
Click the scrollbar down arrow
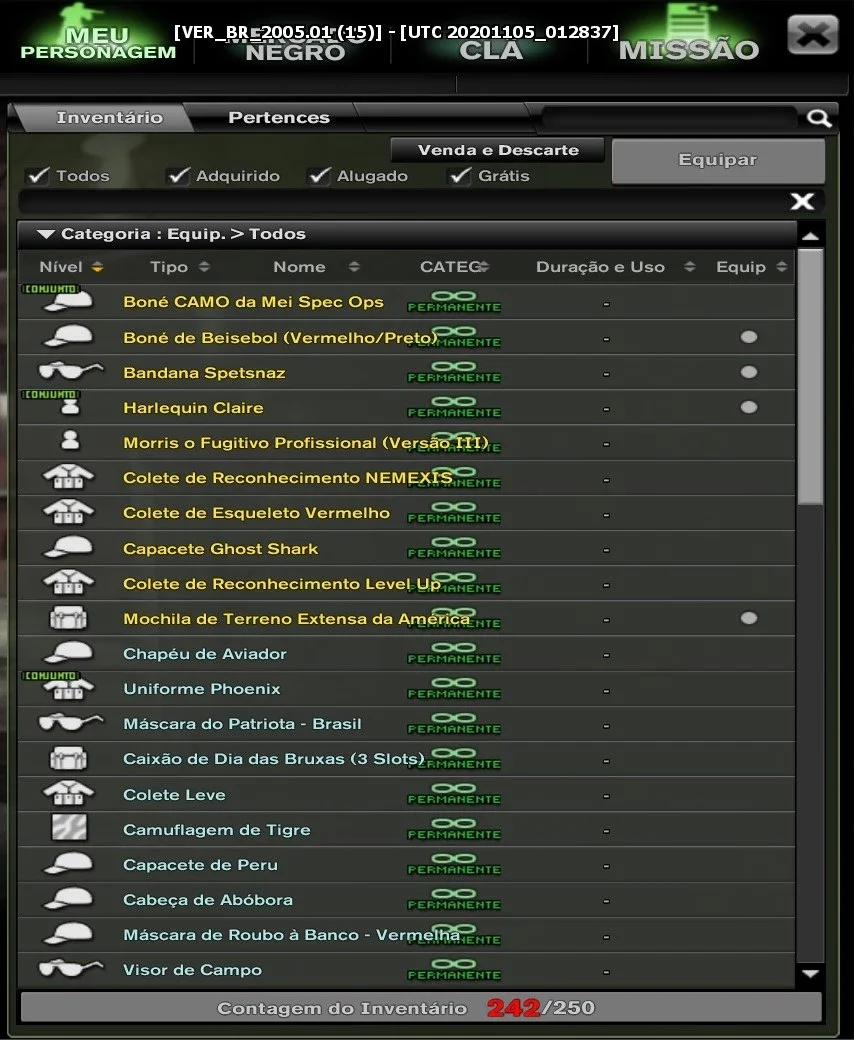pyautogui.click(x=810, y=974)
